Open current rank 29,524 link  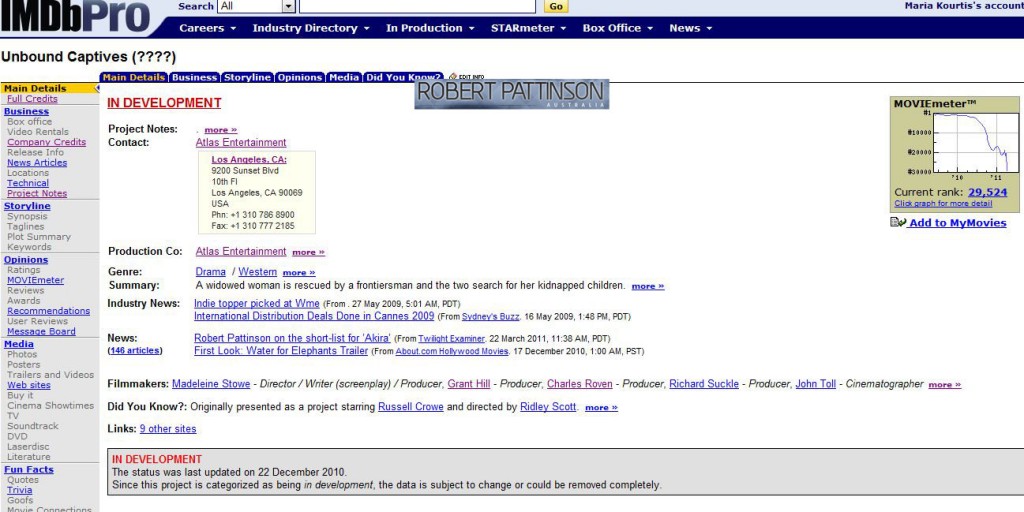pos(987,192)
